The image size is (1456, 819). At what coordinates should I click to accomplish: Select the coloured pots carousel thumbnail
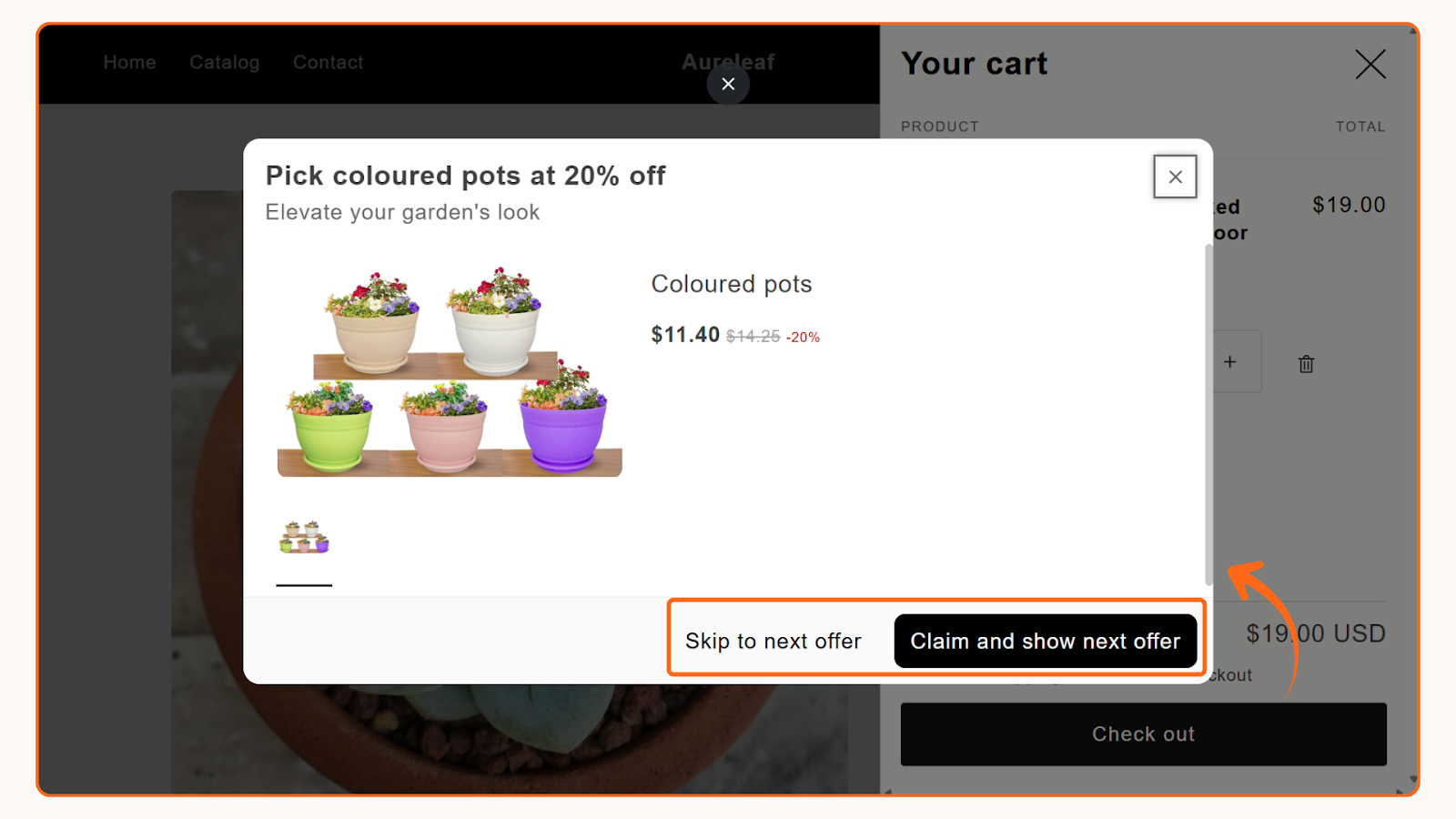[303, 539]
